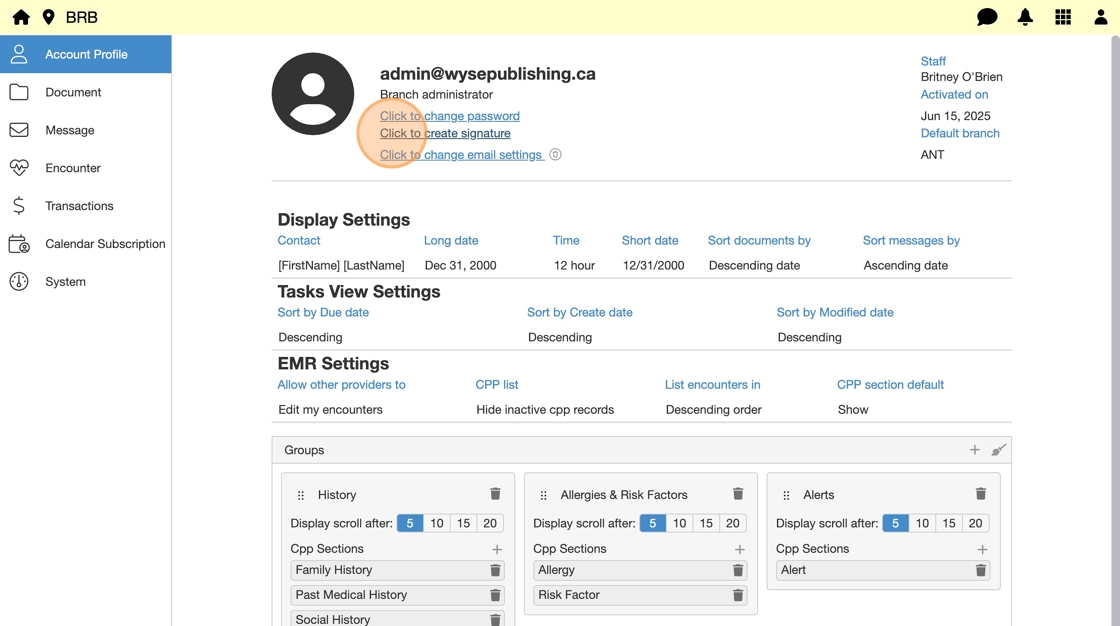Click the create signature link
The width and height of the screenshot is (1120, 626).
click(x=445, y=133)
